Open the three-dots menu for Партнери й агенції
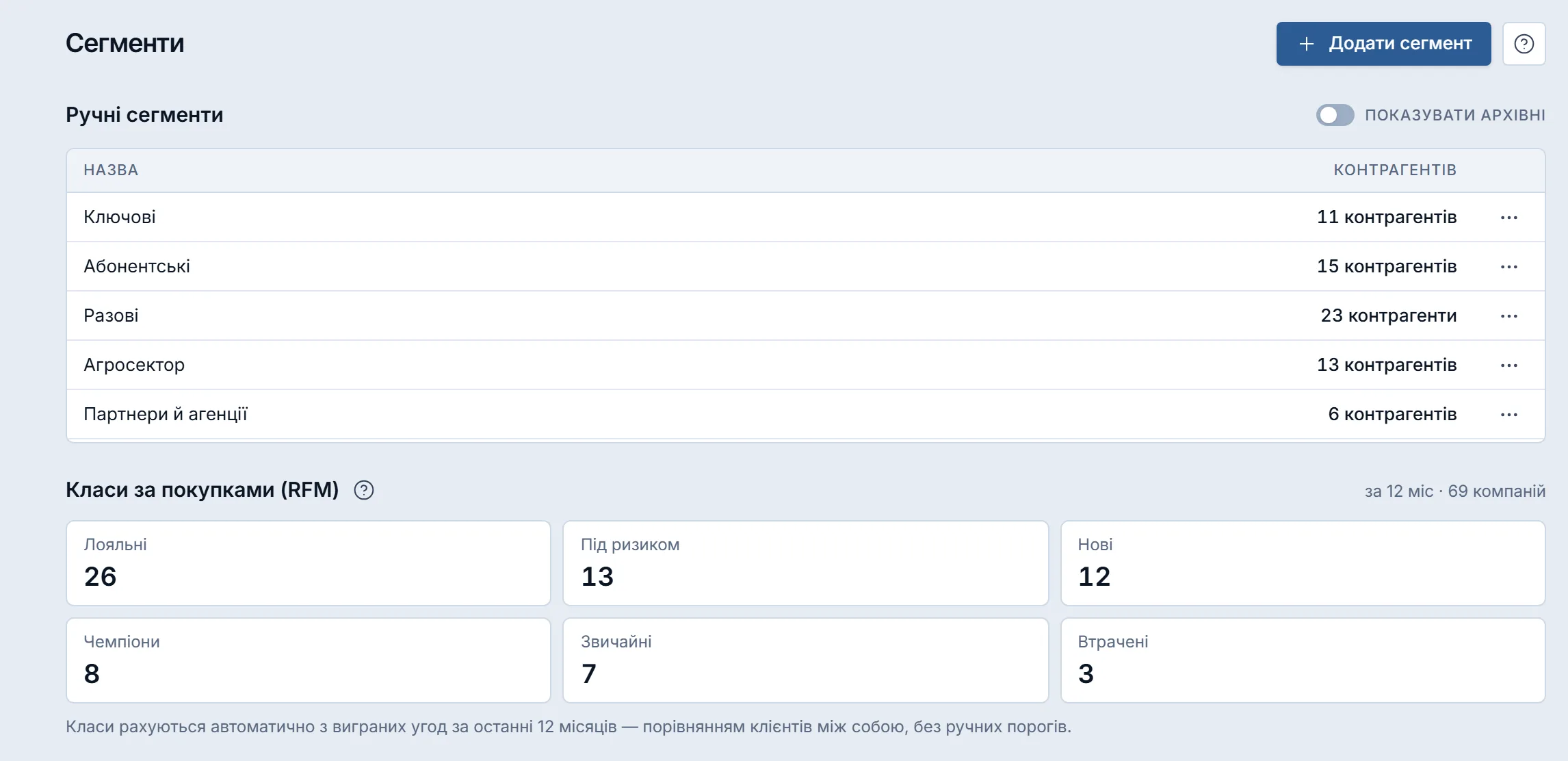This screenshot has height=761, width=1568. tap(1509, 415)
